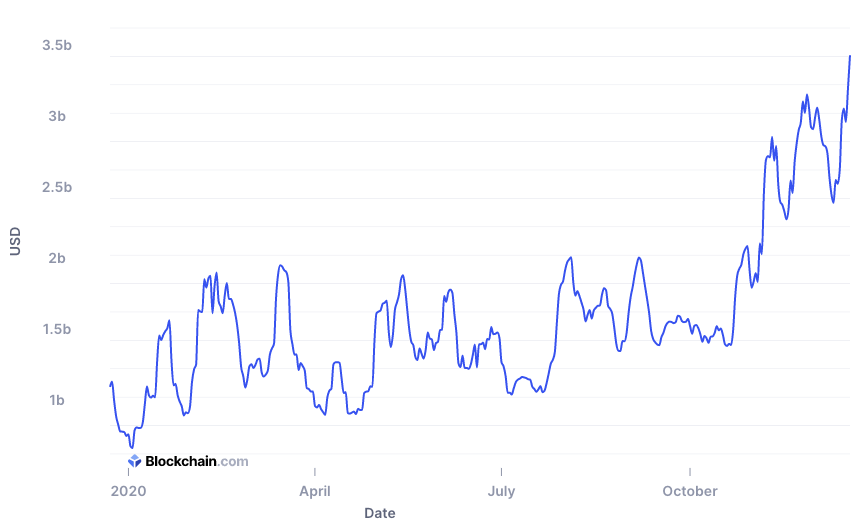Click the 2b y-axis label
This screenshot has width=860, height=526.
click(x=56, y=258)
